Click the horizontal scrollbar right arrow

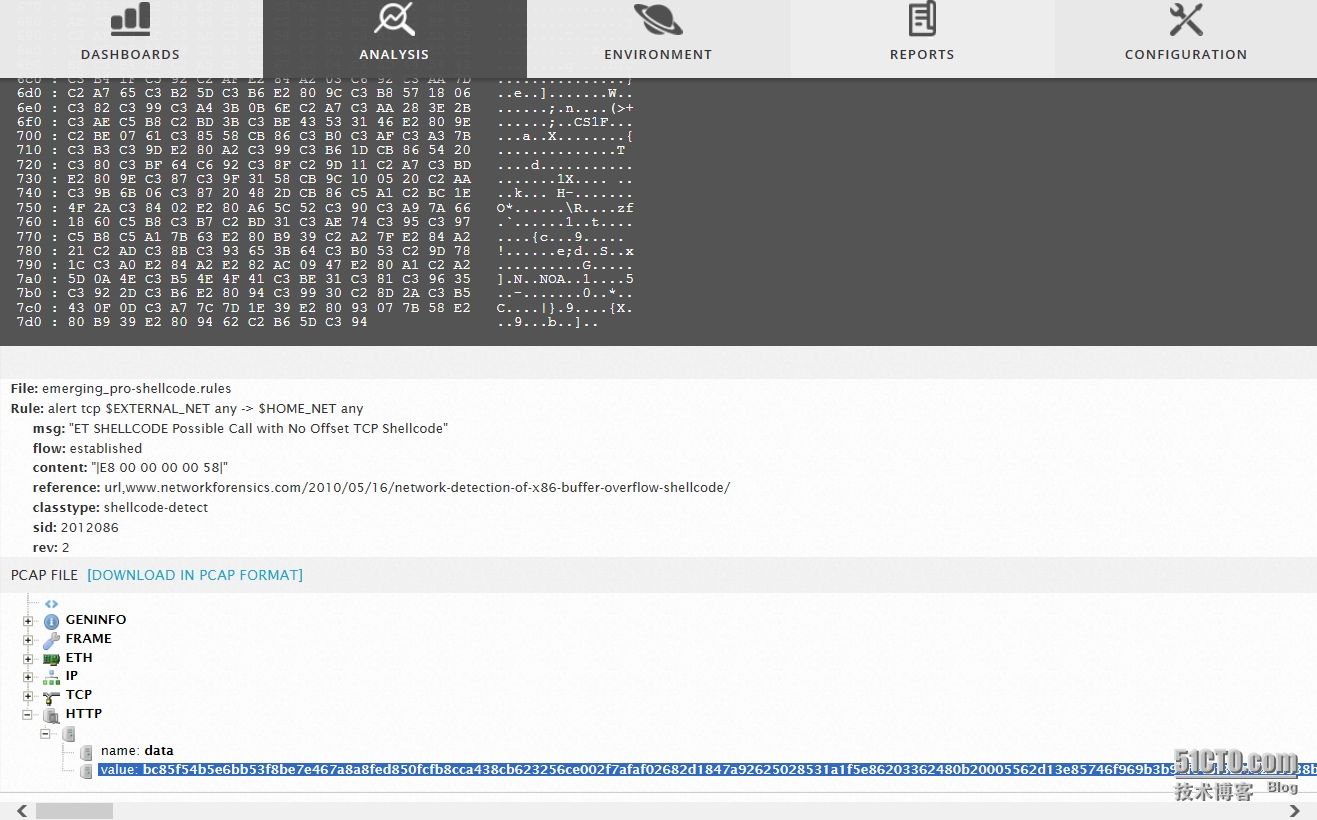[1294, 810]
